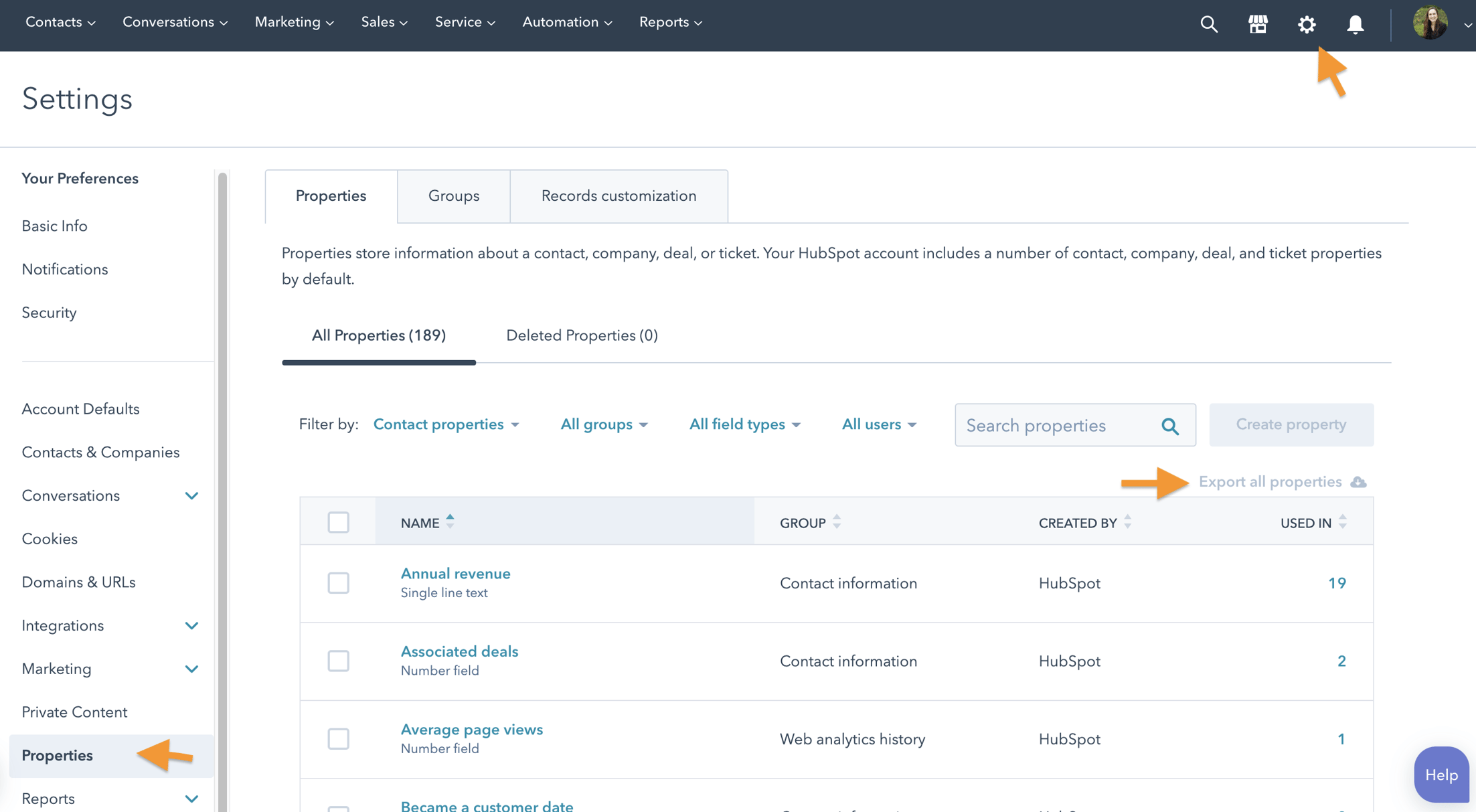Open the Associated deals property link
Image resolution: width=1476 pixels, height=812 pixels.
point(459,651)
